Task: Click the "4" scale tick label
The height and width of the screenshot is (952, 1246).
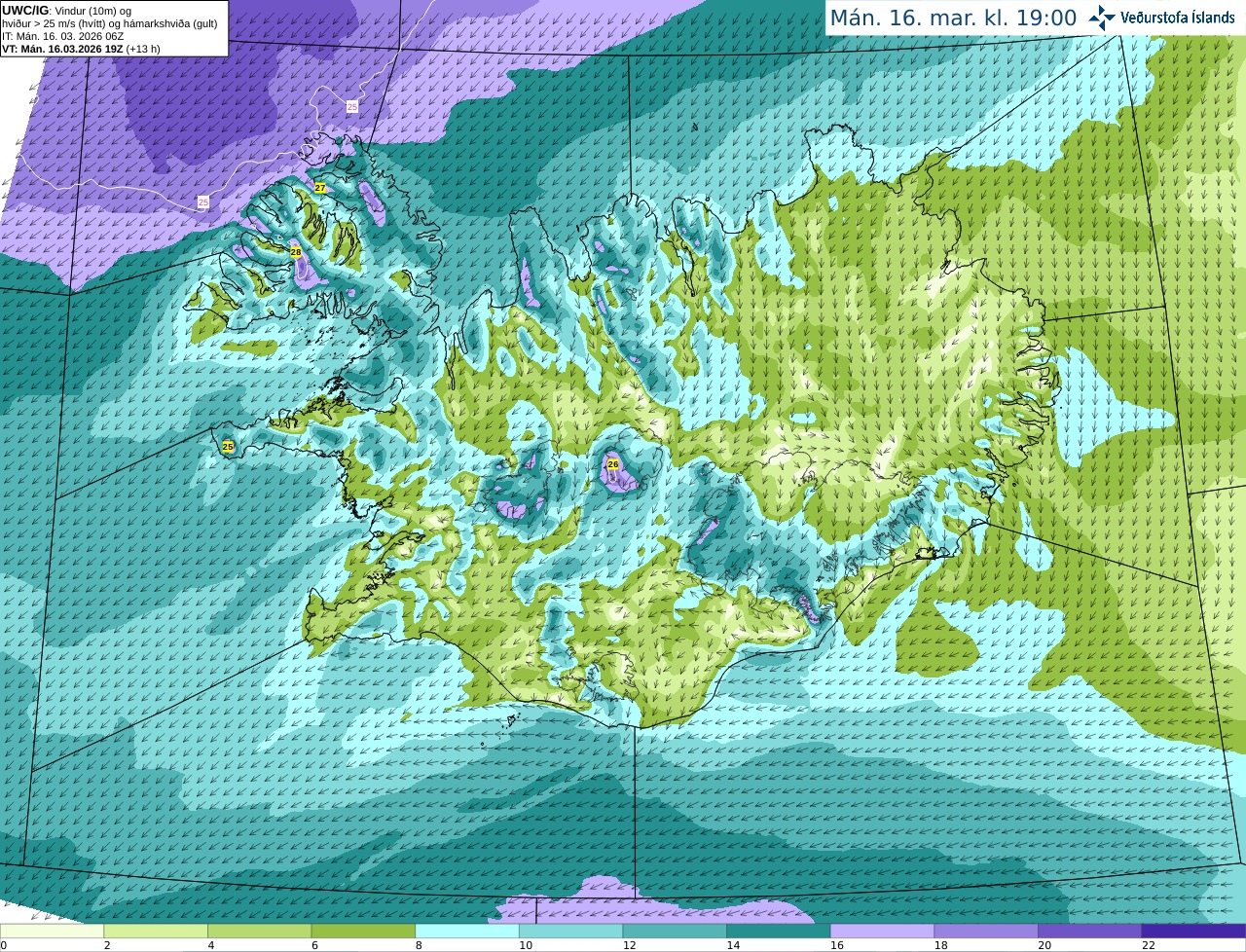Action: [210, 945]
